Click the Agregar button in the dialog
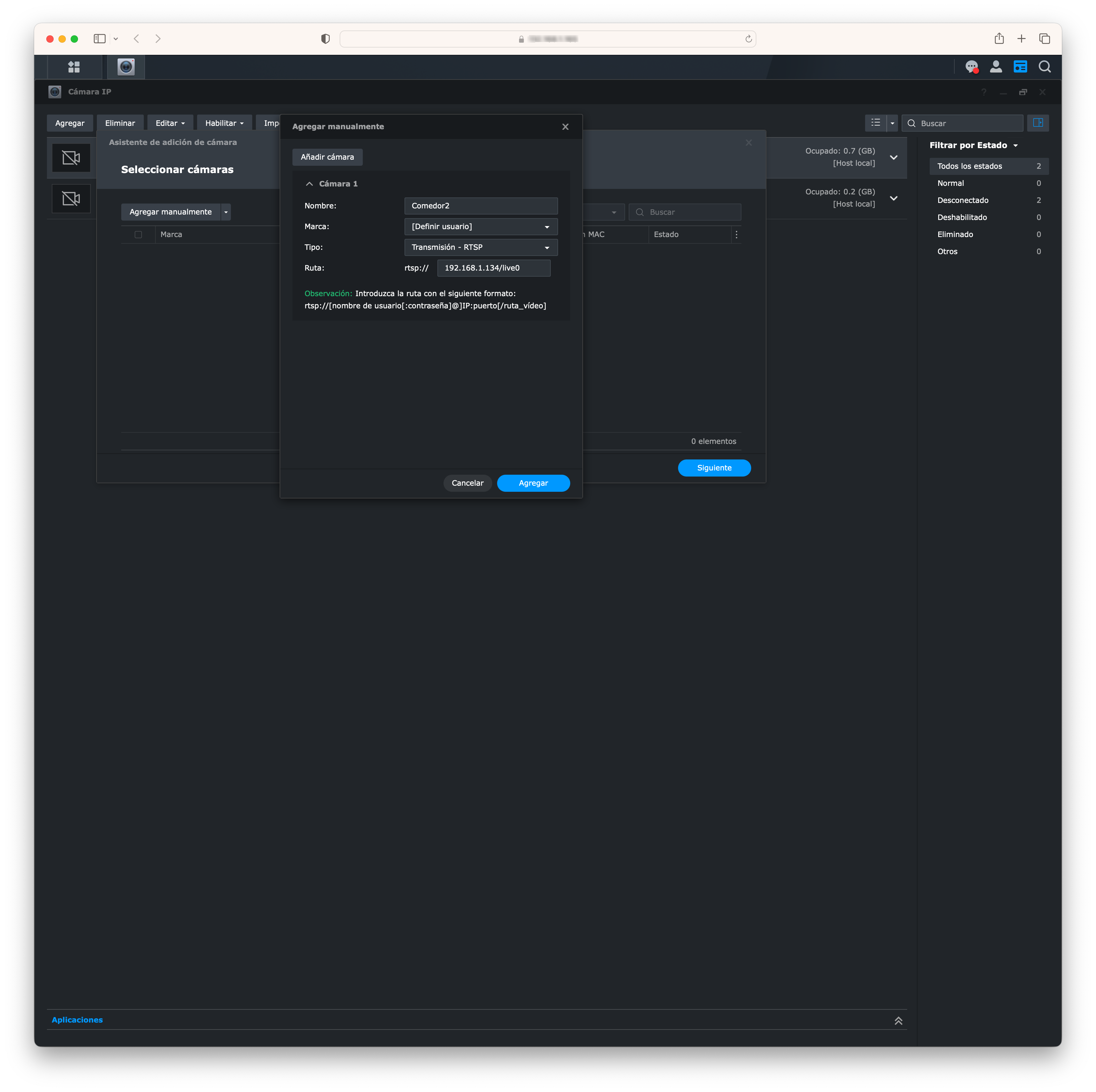 (x=533, y=483)
